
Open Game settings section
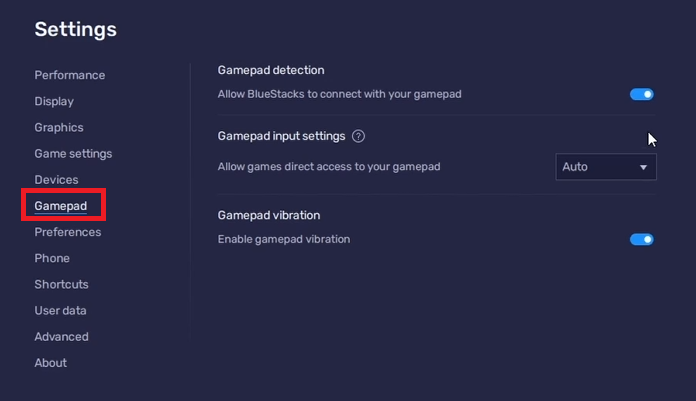point(73,153)
